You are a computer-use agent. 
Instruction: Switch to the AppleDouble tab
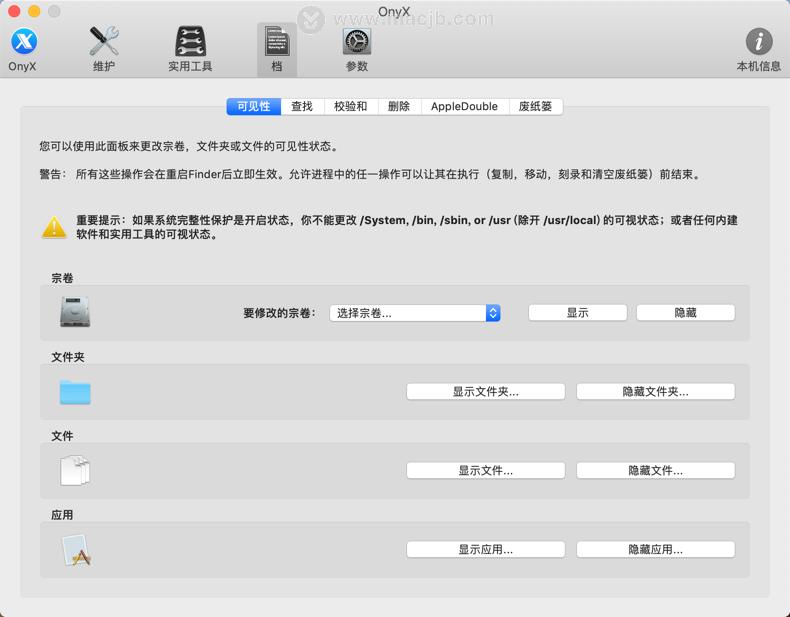tap(464, 106)
